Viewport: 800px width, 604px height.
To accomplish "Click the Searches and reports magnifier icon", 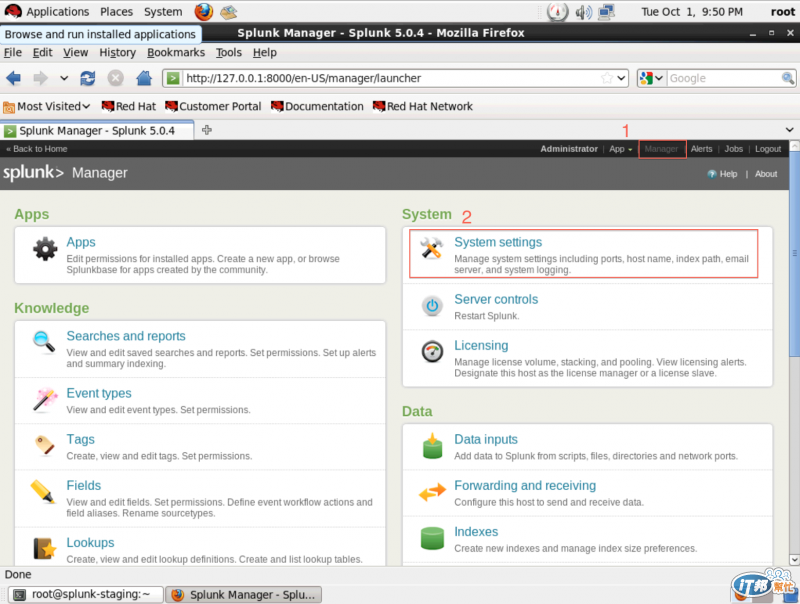I will 44,342.
